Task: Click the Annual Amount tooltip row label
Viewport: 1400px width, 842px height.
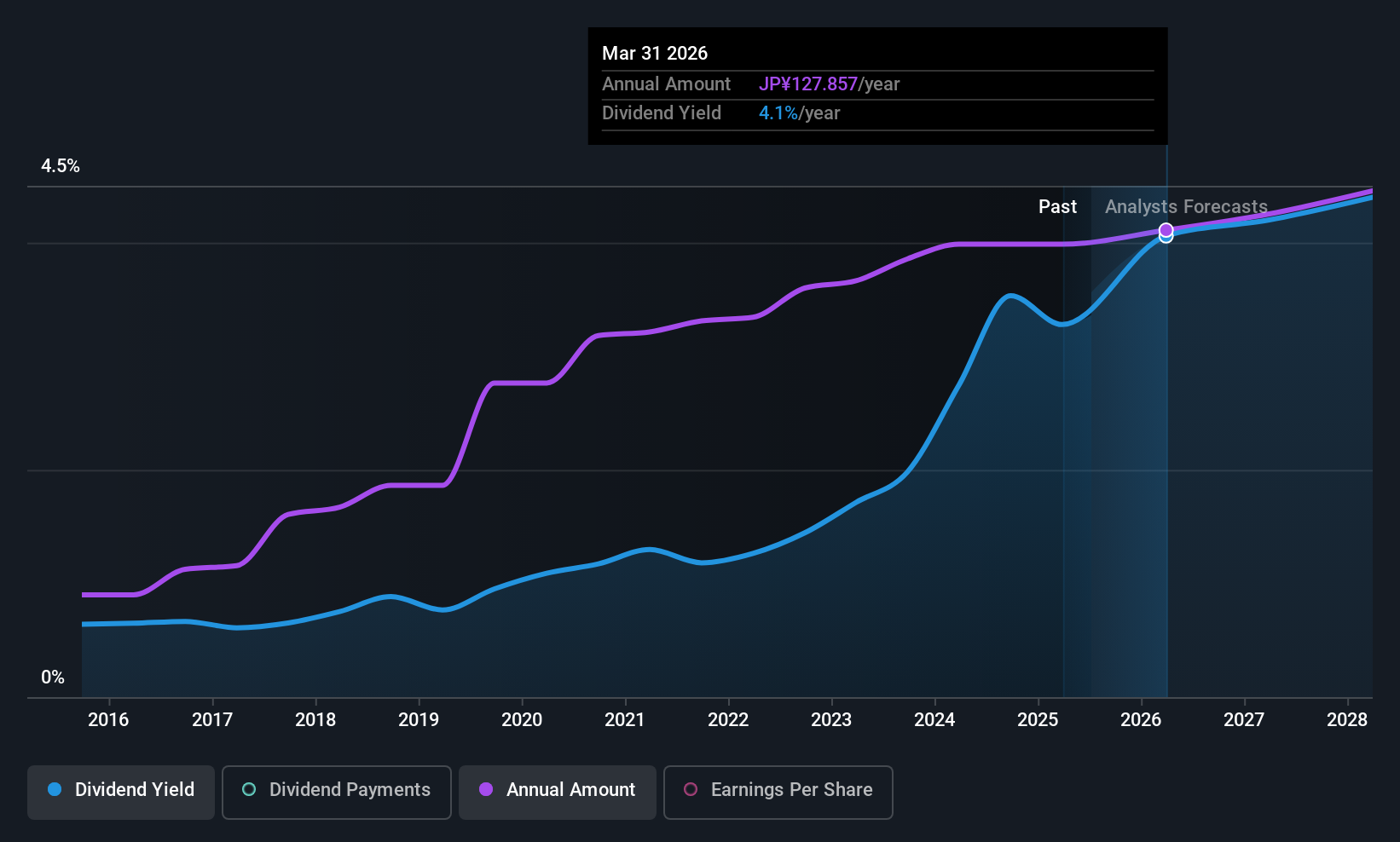Action: coord(666,84)
